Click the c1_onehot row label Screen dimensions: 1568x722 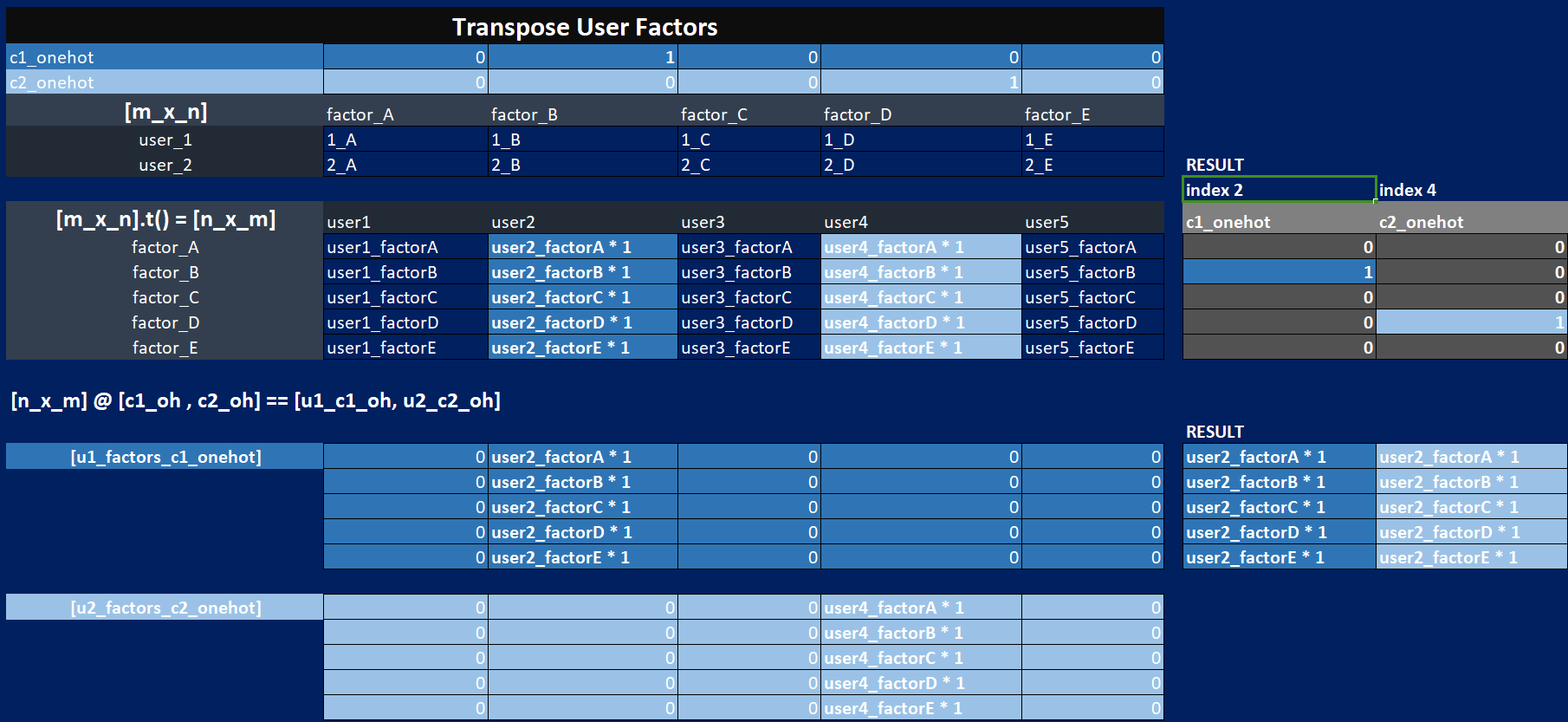point(165,57)
